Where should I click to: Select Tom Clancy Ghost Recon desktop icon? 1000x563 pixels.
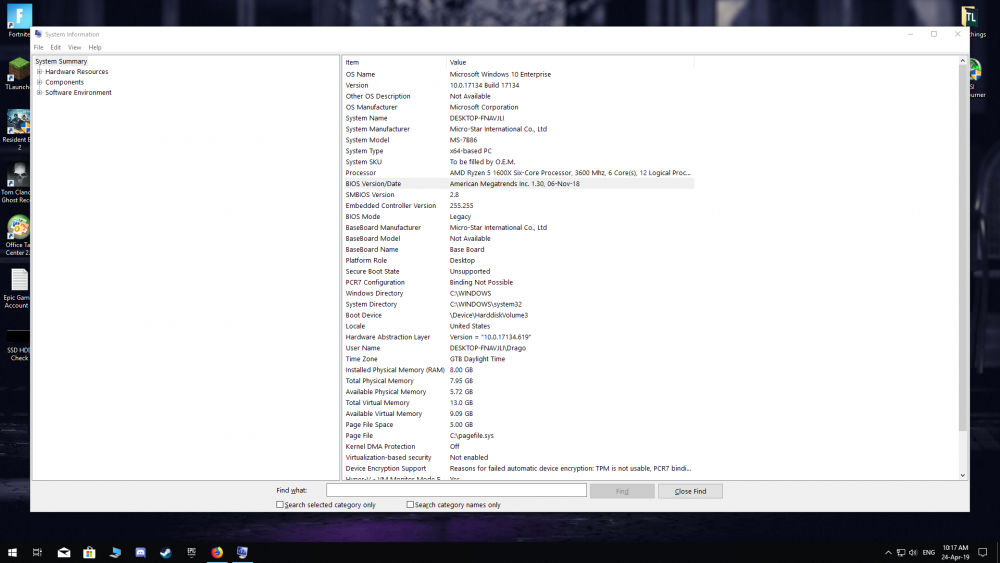pos(17,183)
